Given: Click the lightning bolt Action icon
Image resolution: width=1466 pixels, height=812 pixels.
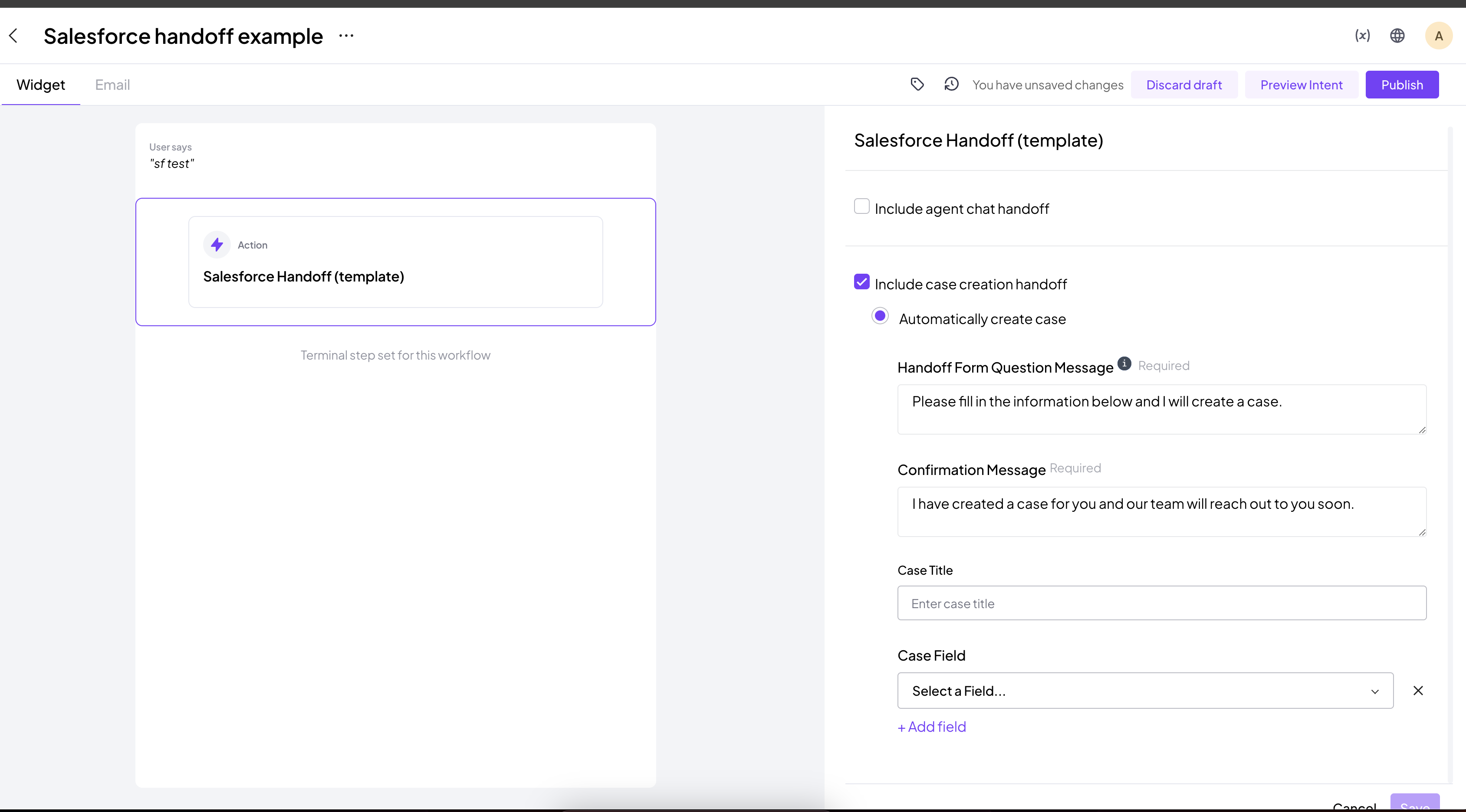Looking at the screenshot, I should pos(217,245).
